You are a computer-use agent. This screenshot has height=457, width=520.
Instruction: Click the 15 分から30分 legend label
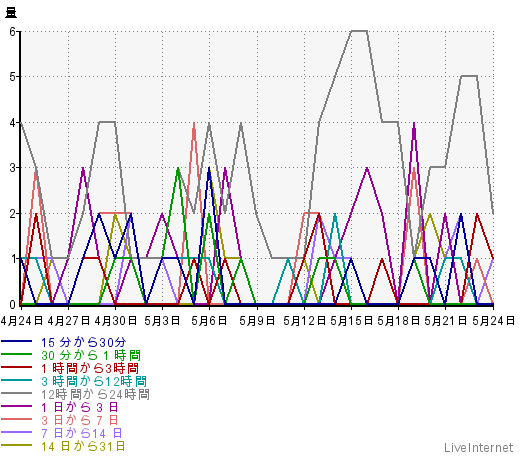[84, 342]
